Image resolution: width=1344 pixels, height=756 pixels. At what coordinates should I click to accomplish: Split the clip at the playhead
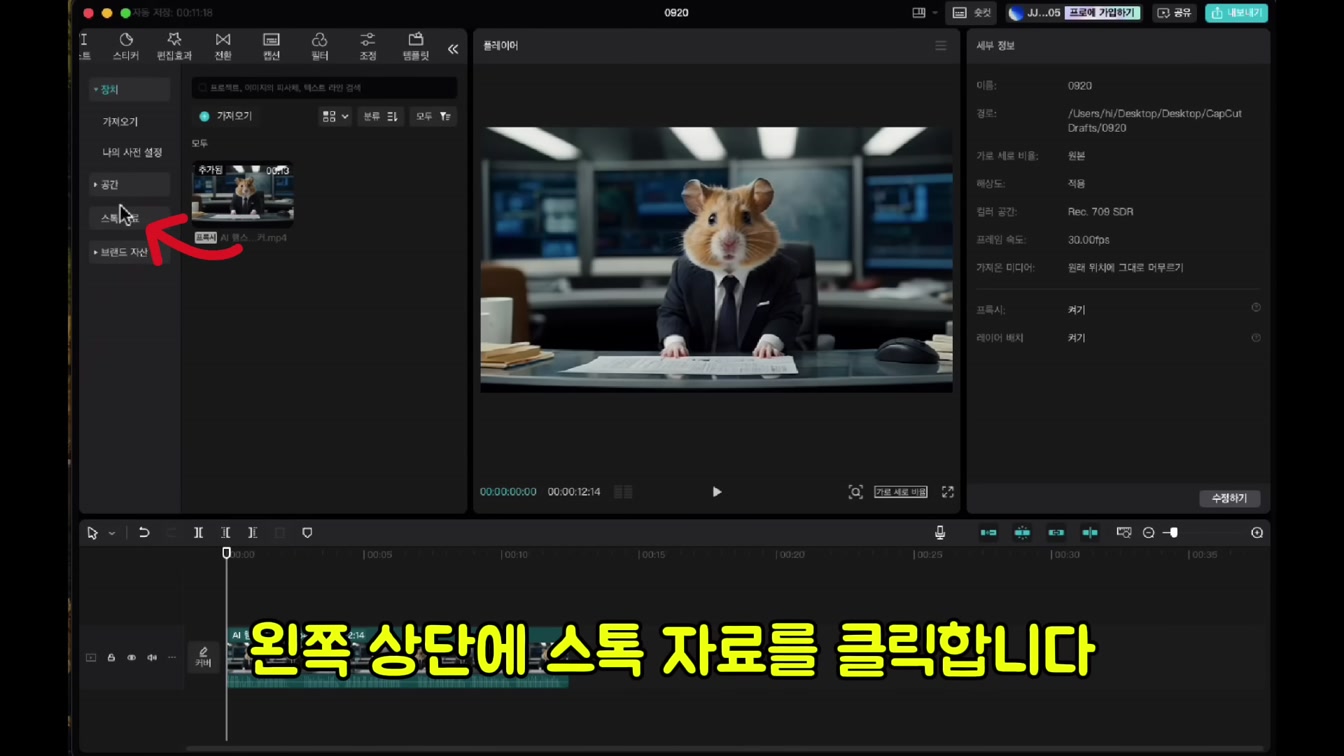tap(198, 533)
